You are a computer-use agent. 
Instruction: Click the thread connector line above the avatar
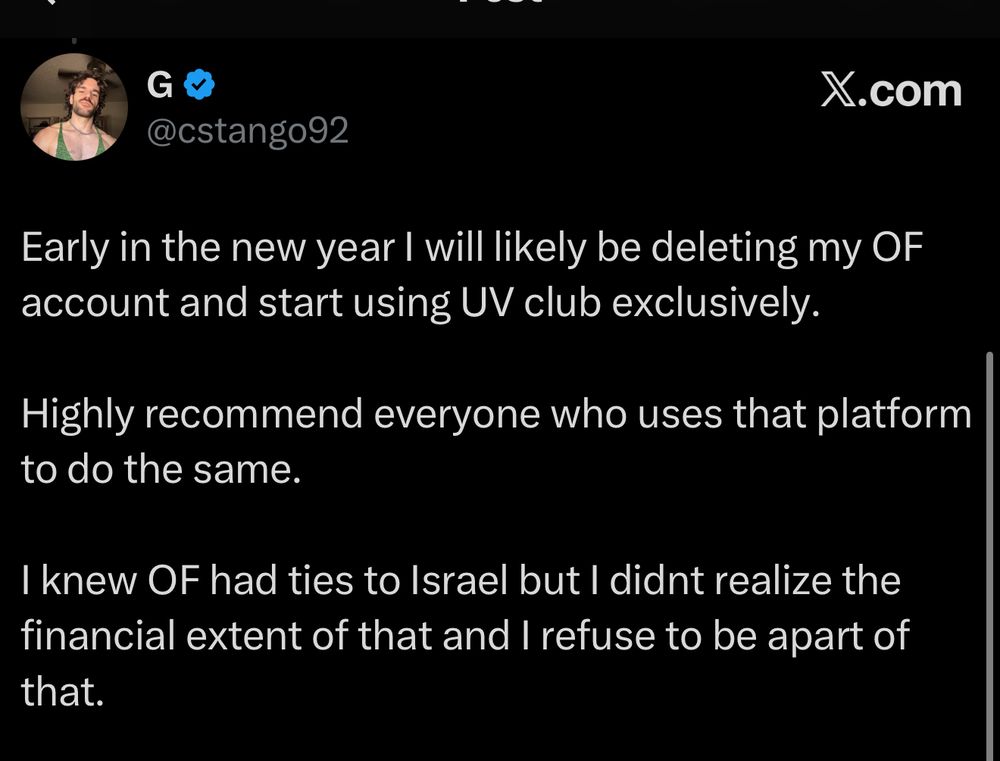pos(74,42)
